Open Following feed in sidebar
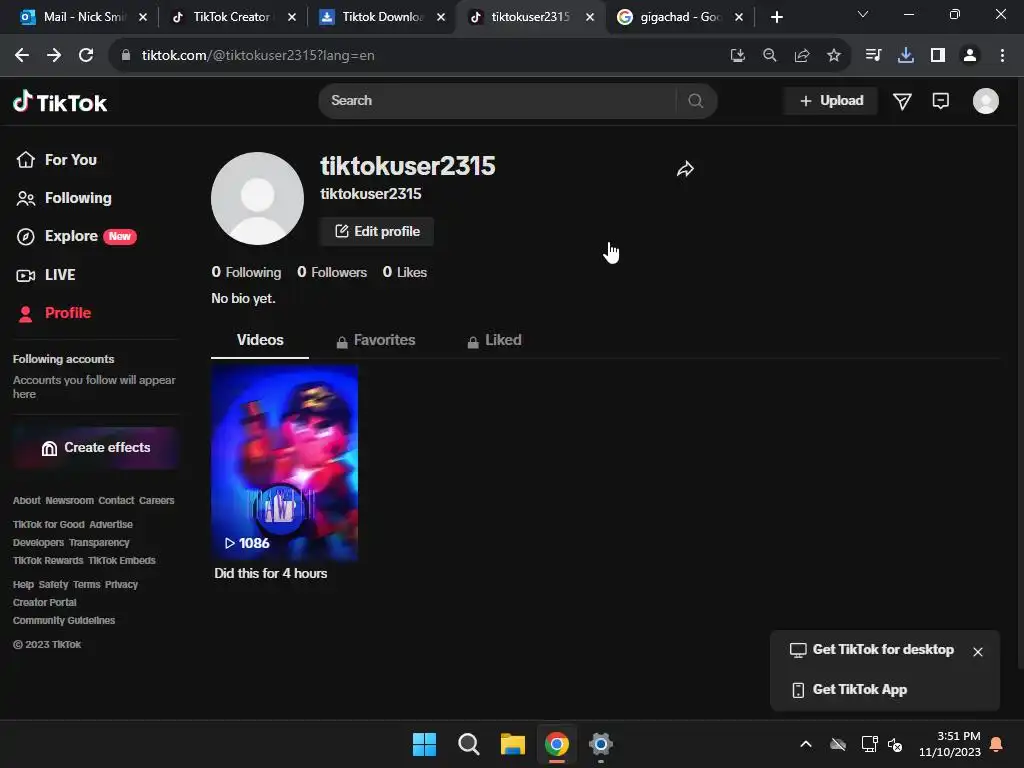The width and height of the screenshot is (1024, 768). pos(64,198)
